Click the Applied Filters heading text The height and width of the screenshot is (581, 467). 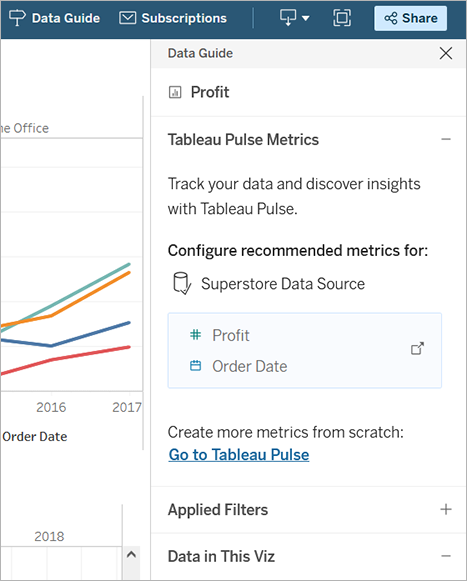coord(218,510)
